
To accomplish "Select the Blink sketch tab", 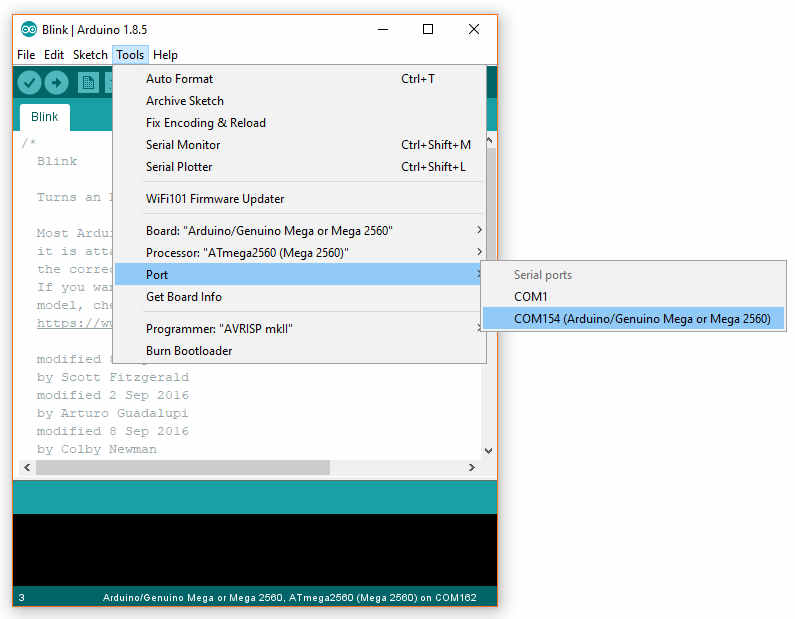I will [x=44, y=117].
